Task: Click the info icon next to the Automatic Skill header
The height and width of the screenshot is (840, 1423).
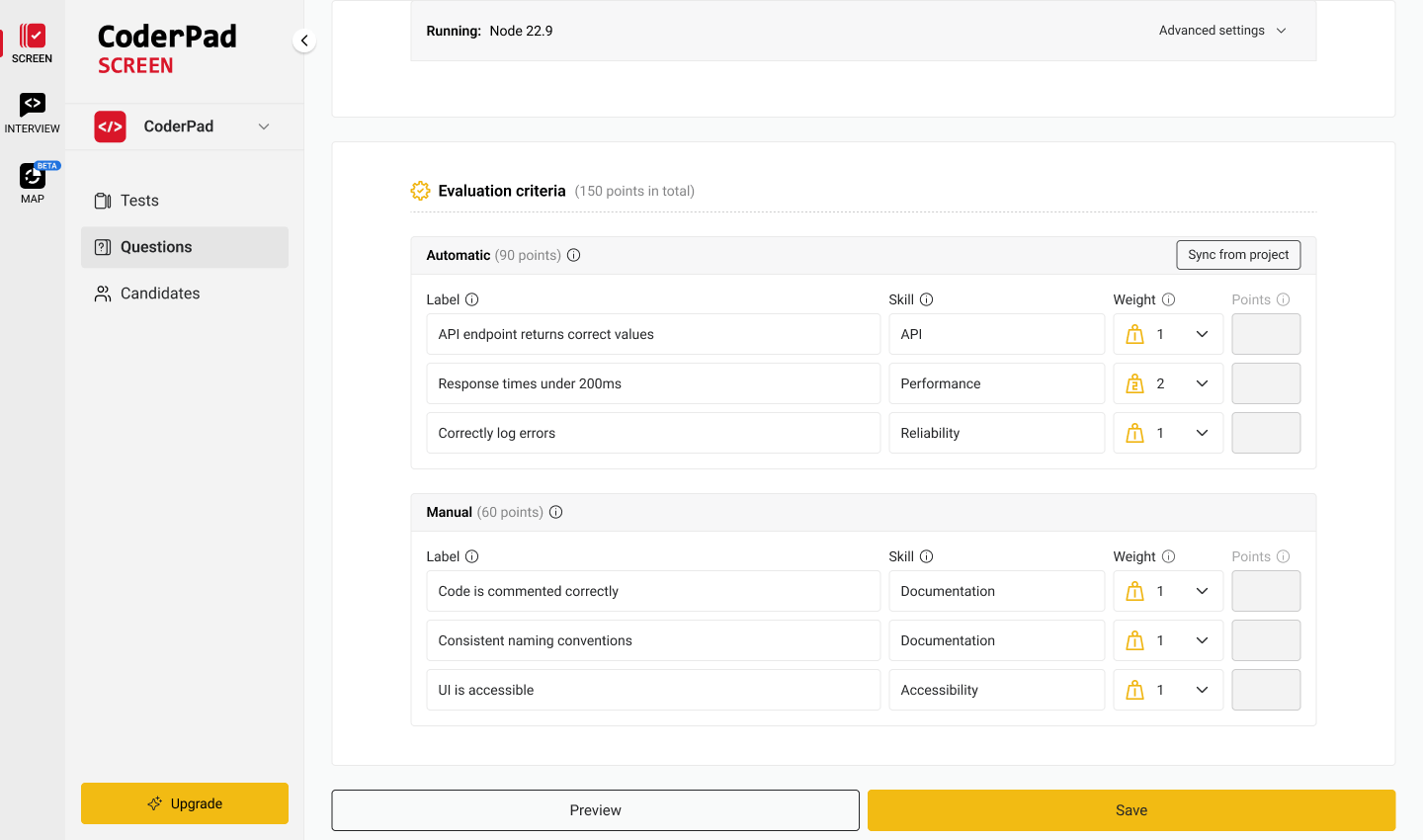Action: [927, 299]
